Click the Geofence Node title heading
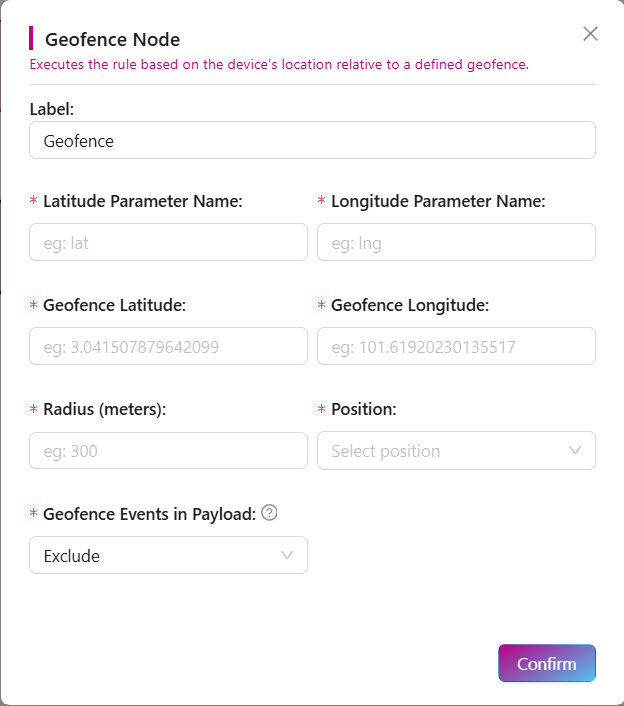This screenshot has width=624, height=706. 112,40
